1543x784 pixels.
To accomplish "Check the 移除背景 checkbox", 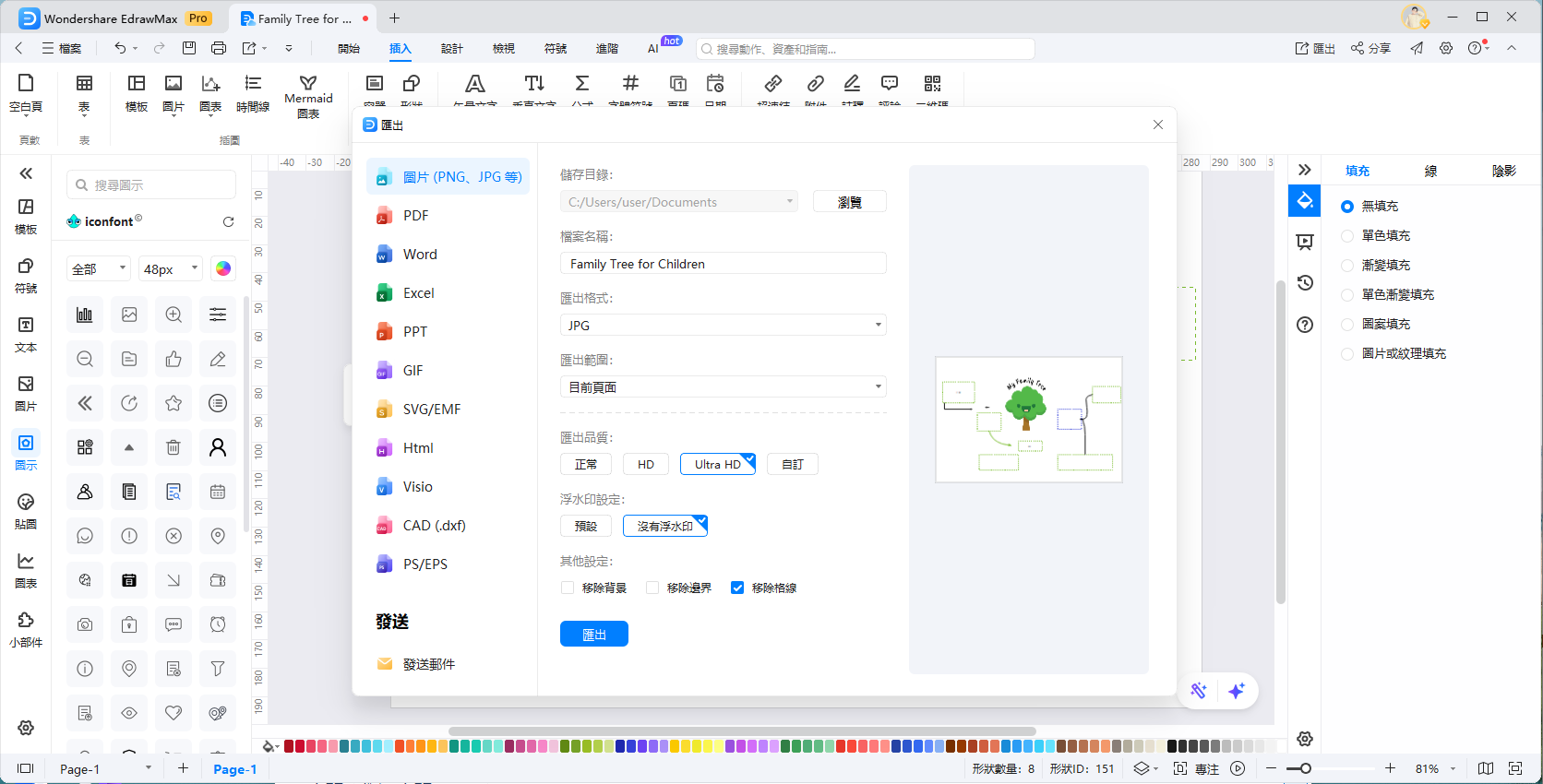I will pyautogui.click(x=568, y=588).
